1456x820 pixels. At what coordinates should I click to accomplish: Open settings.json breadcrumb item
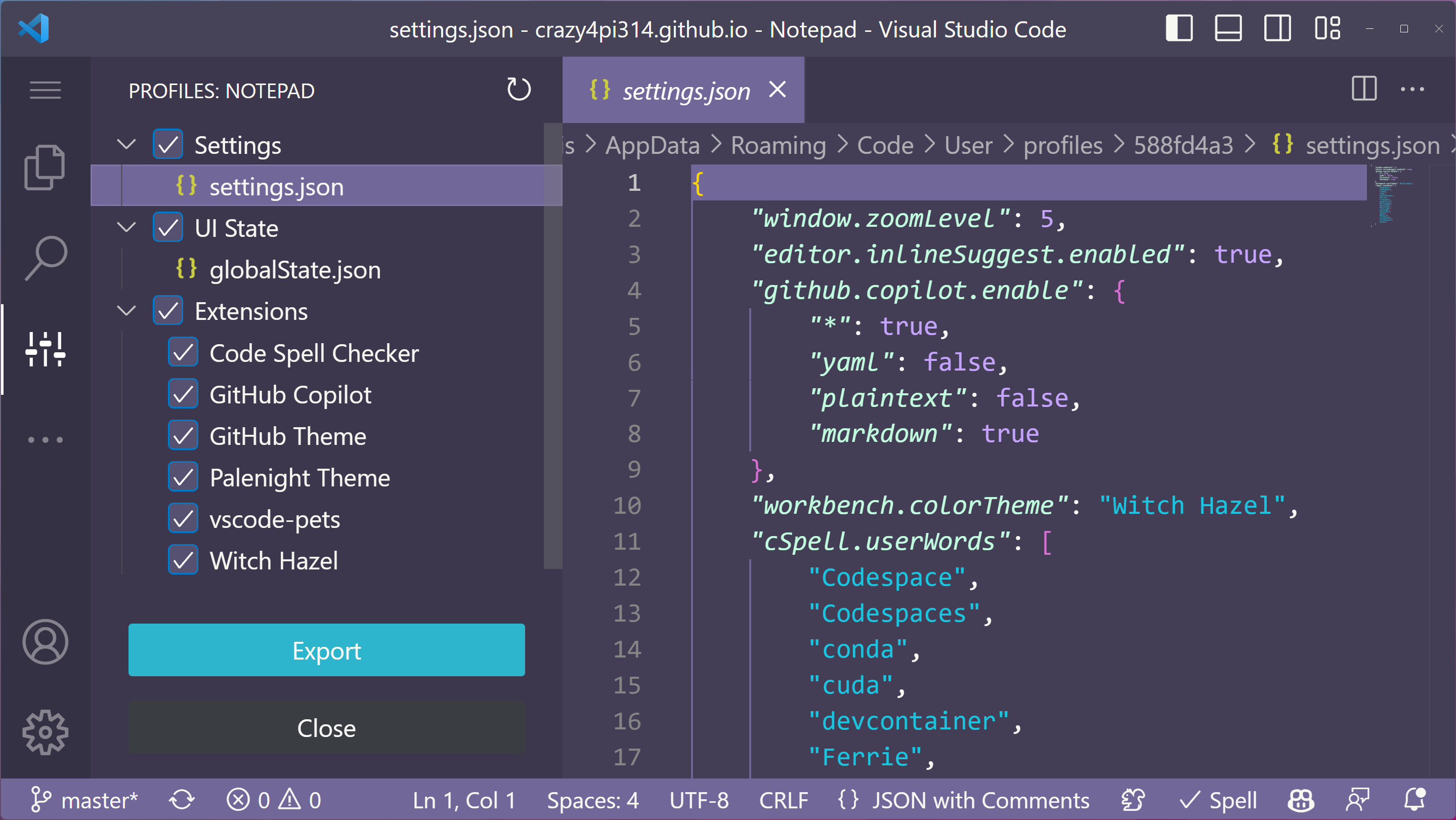(x=1356, y=145)
